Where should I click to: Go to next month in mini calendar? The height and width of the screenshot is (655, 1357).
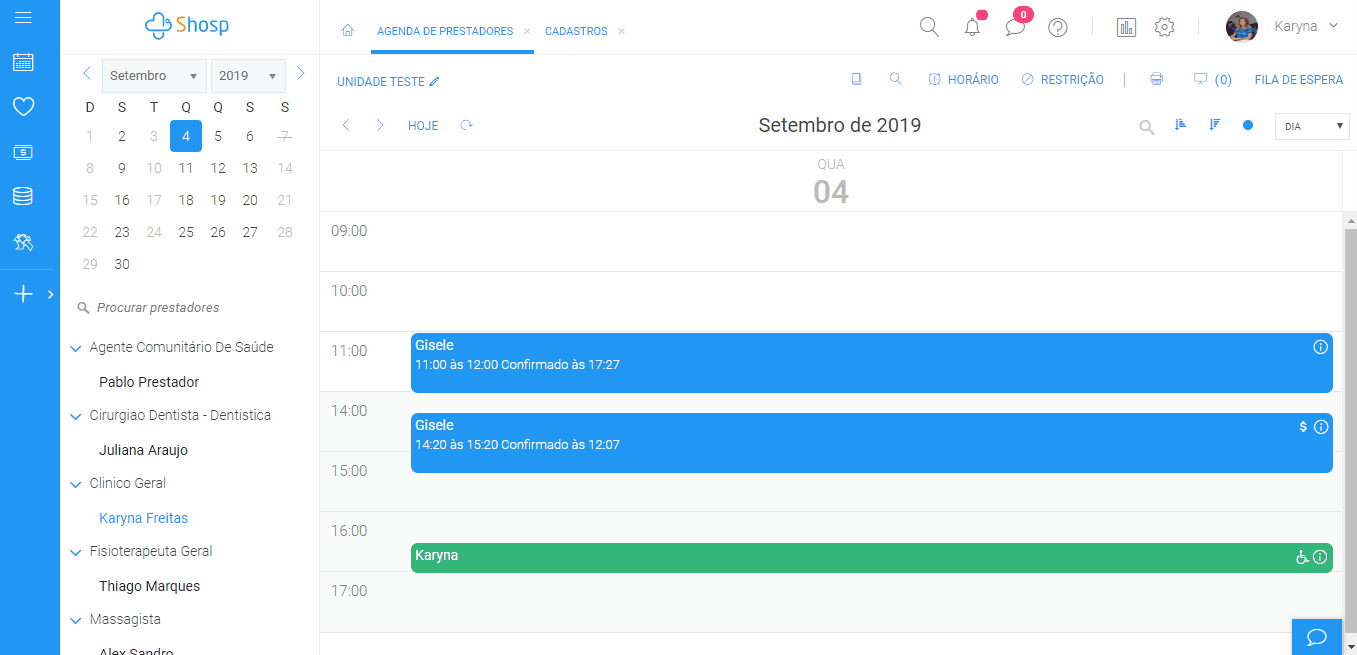pos(300,73)
